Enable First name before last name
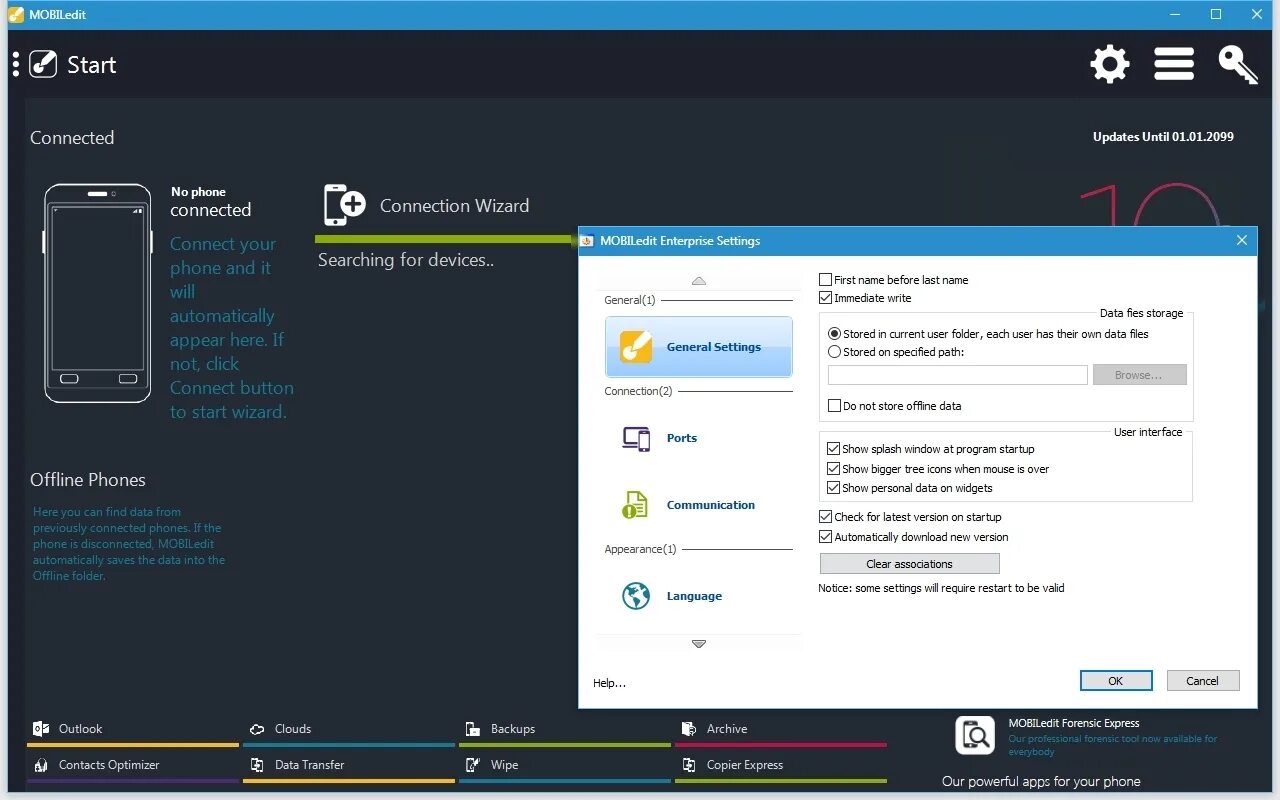Viewport: 1280px width, 800px height. click(826, 280)
